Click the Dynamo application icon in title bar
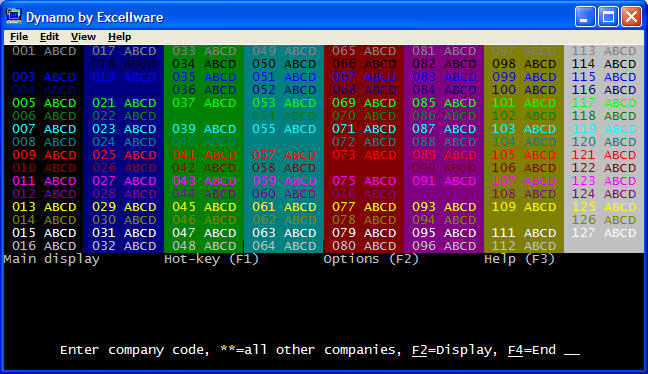This screenshot has width=648, height=374. point(14,17)
